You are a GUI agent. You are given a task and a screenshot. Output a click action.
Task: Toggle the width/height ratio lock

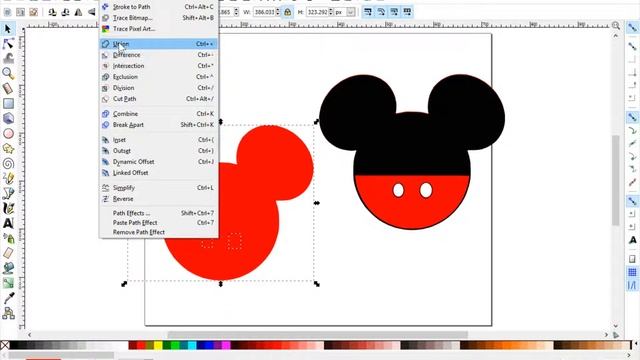pyautogui.click(x=288, y=12)
